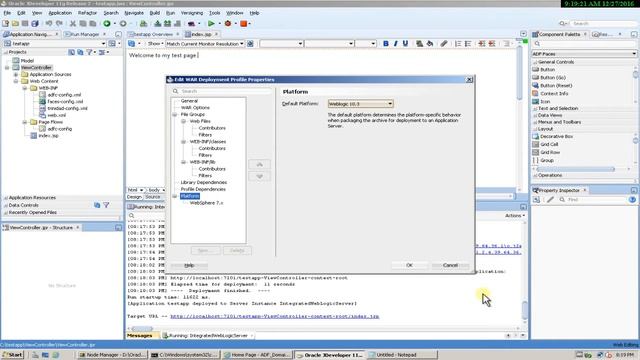Open the testapp application dropdown
The height and width of the screenshot is (360, 640).
pos(103,43)
